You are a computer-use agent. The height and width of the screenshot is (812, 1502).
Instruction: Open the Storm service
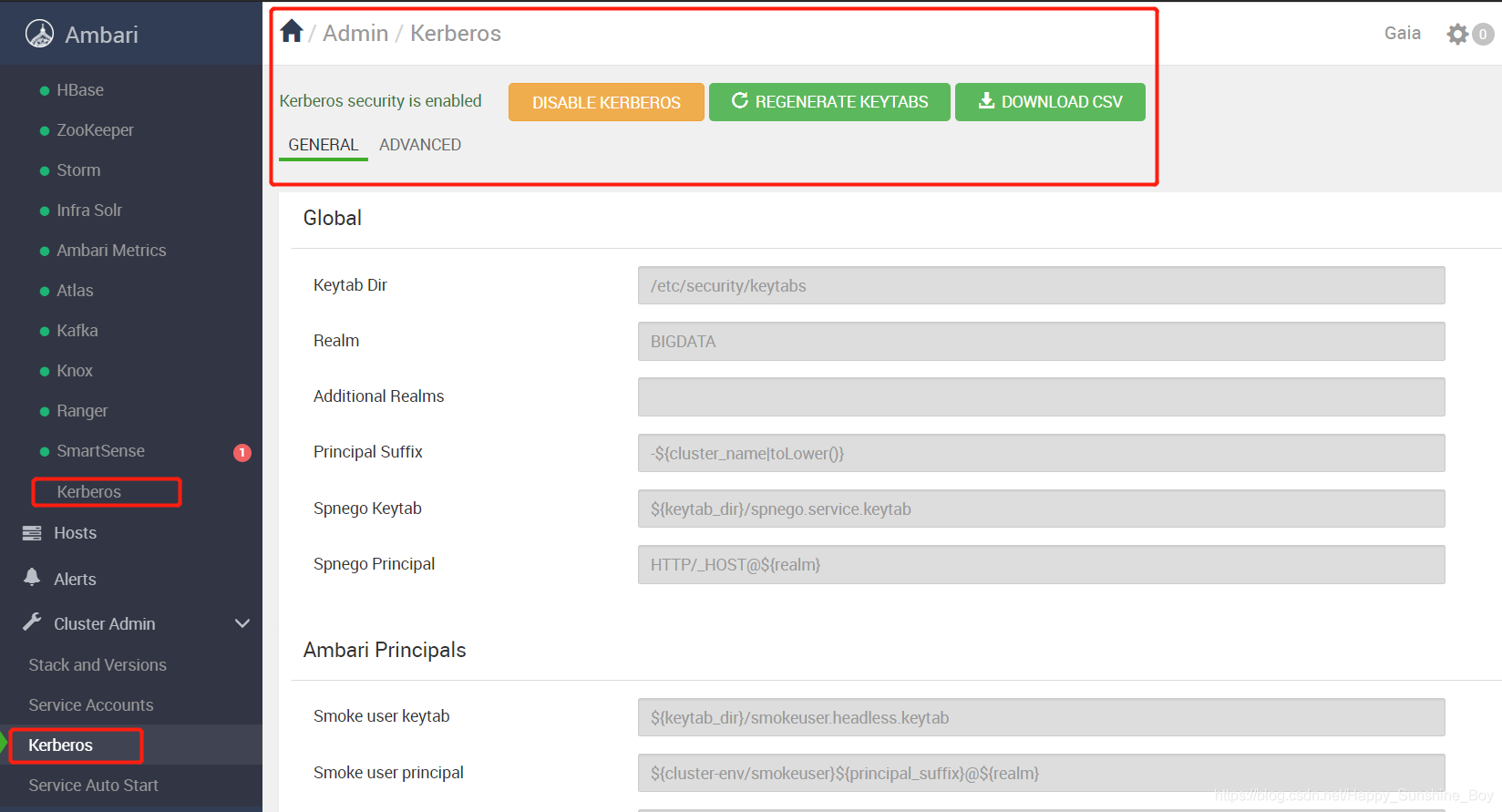(78, 170)
